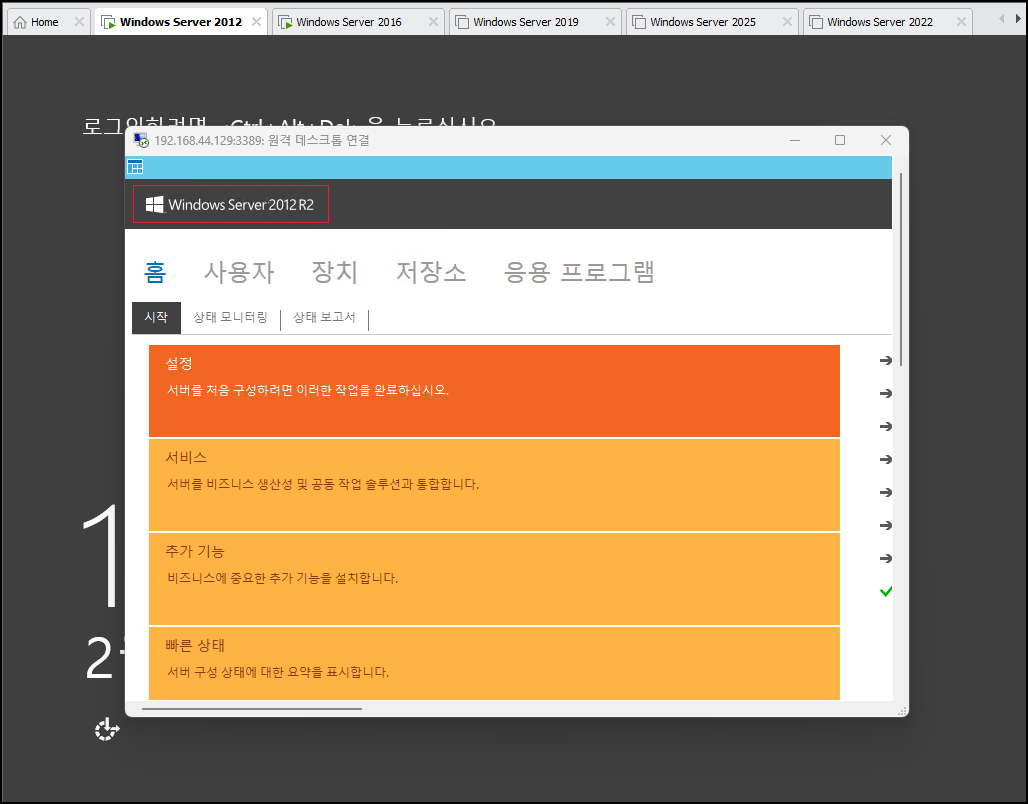Click the green checkmark task status icon

pos(886,592)
